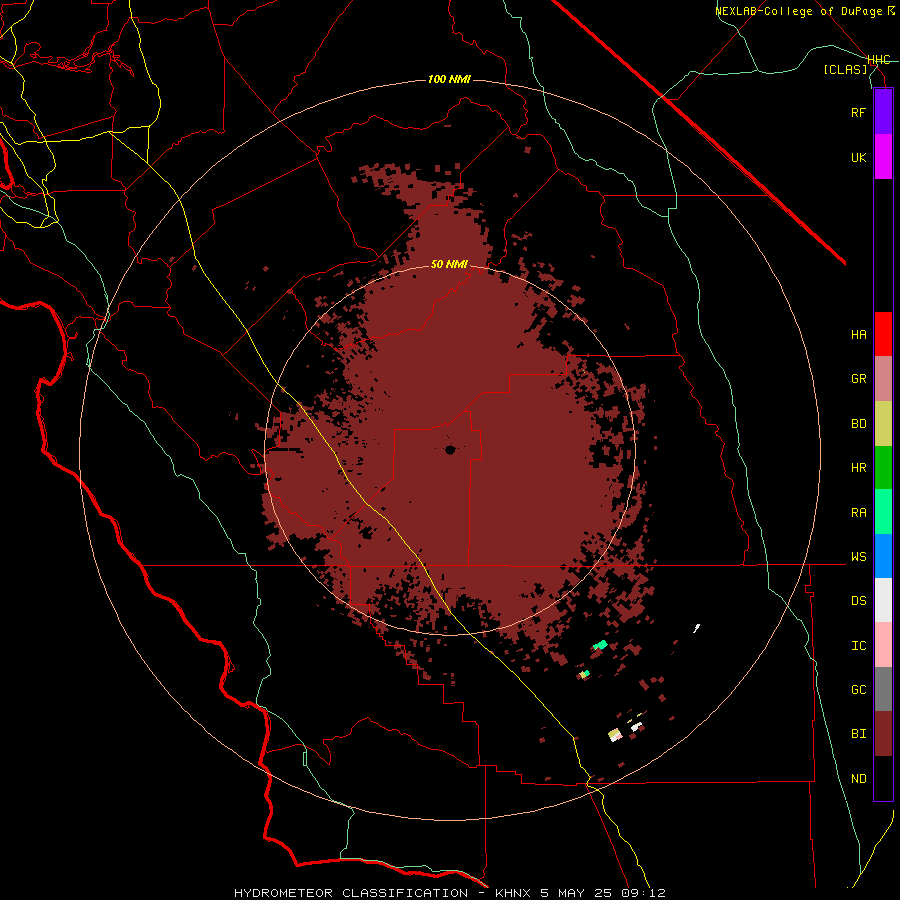Click the WS wet snow blue swatch
This screenshot has width=900, height=900.
click(x=883, y=556)
